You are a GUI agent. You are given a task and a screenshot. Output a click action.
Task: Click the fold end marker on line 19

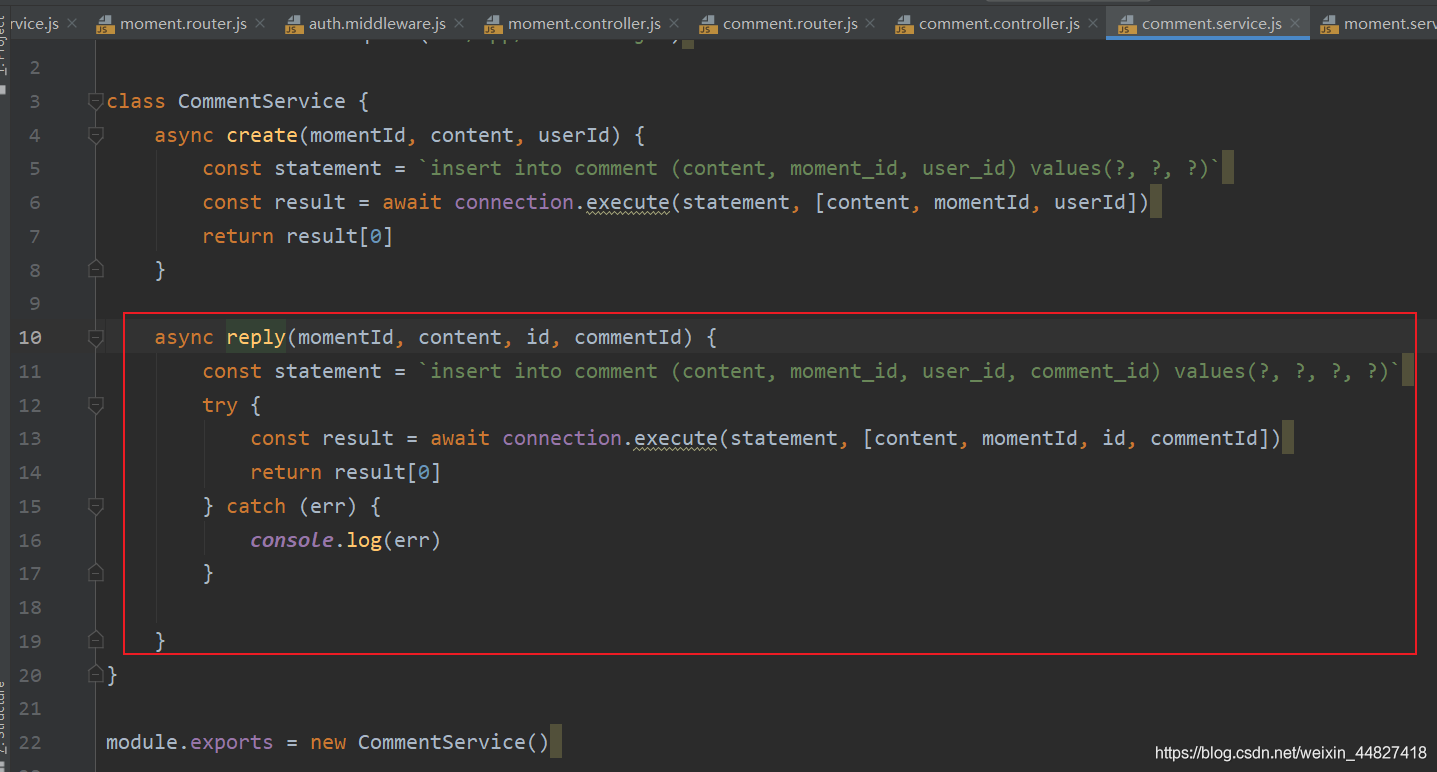95,640
